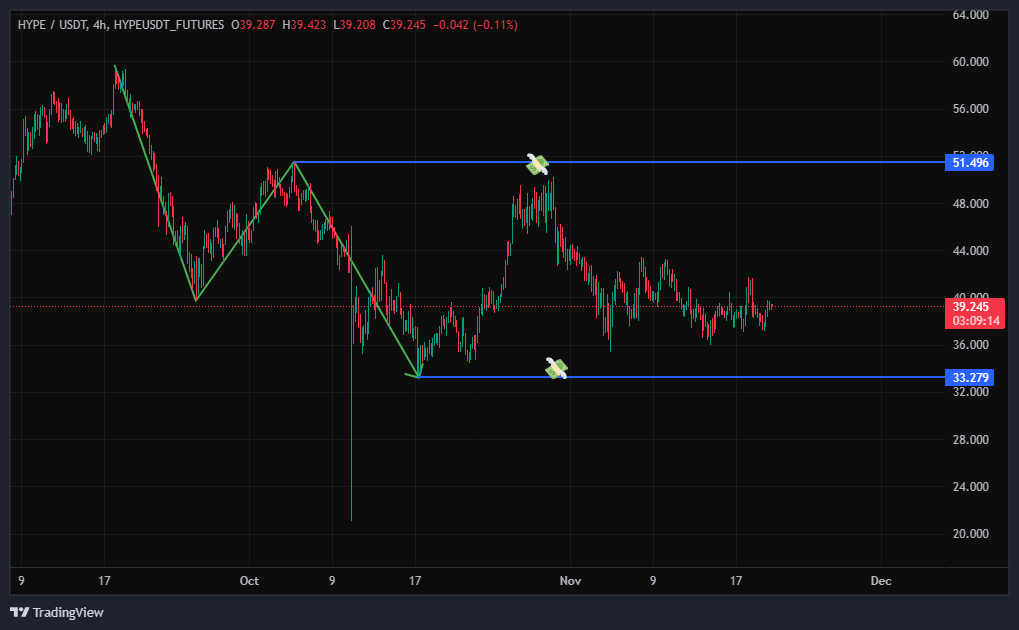Click the bottom of the long wick candle

[x=352, y=518]
